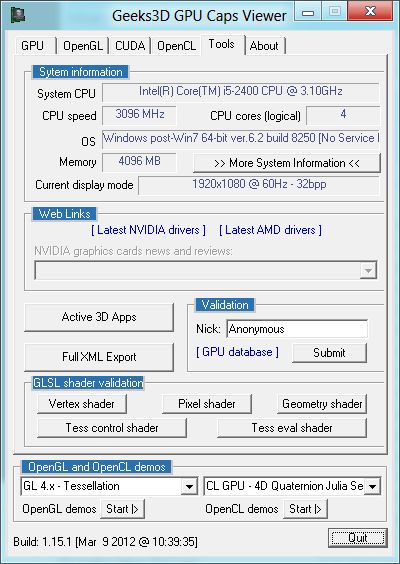Viewport: 400px width, 564px height.
Task: Click the Full XML Export button
Action: [99, 357]
